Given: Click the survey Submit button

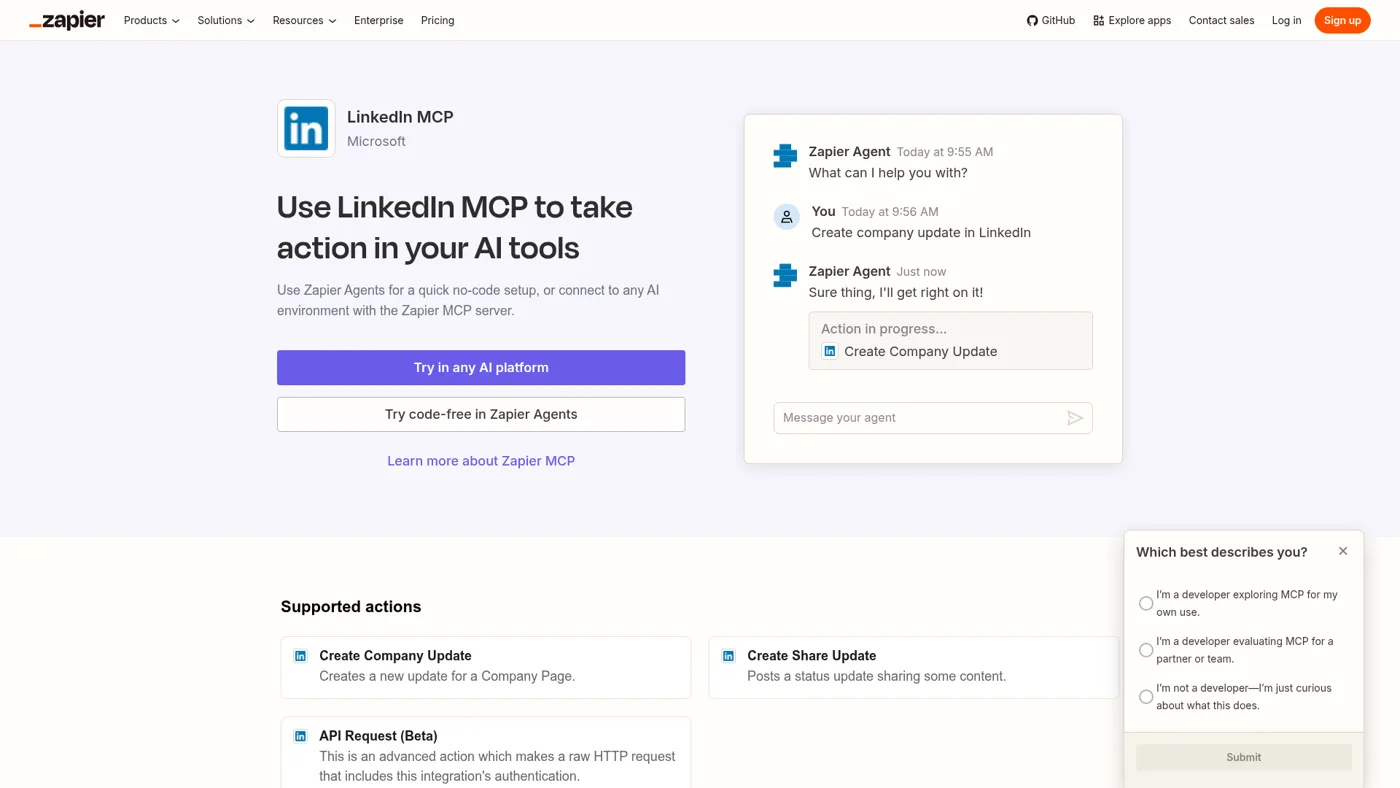Looking at the screenshot, I should coord(1243,757).
